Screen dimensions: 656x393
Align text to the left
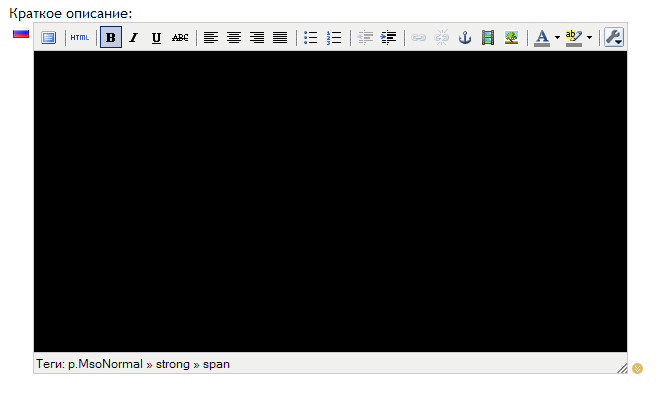coord(211,37)
